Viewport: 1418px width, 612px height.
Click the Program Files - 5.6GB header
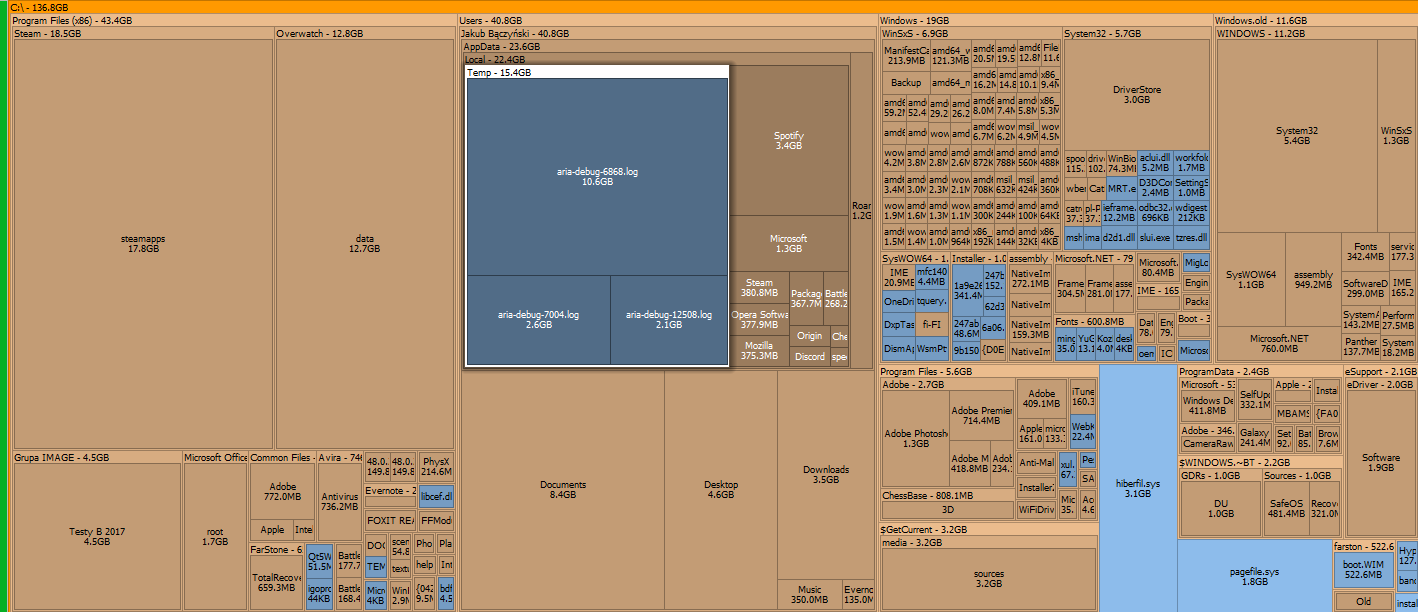pyautogui.click(x=989, y=372)
